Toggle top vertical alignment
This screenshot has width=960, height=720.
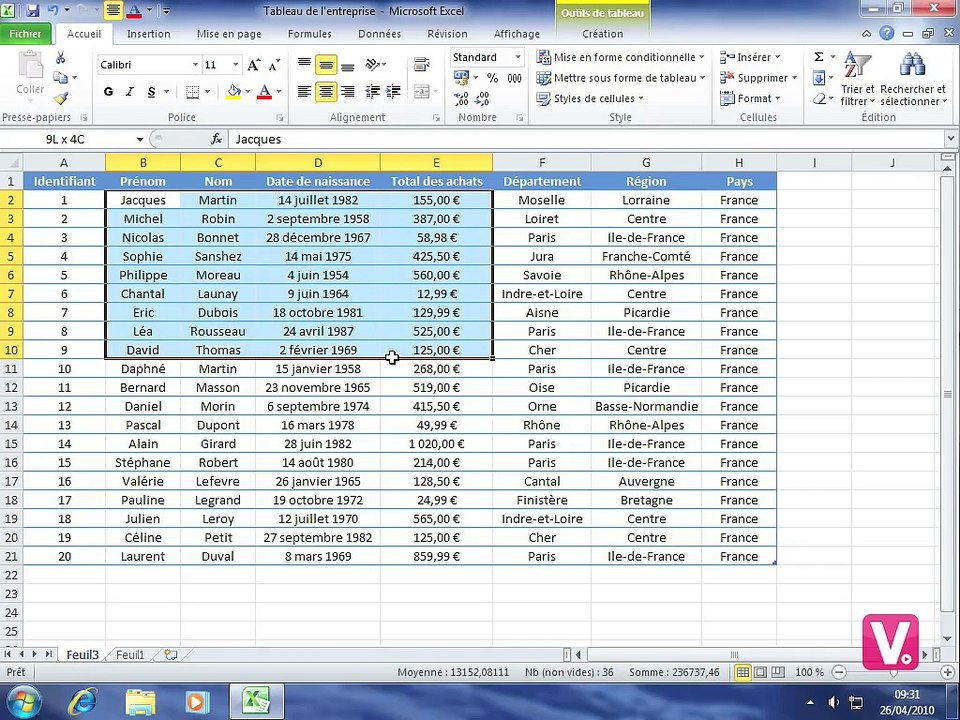(x=304, y=64)
